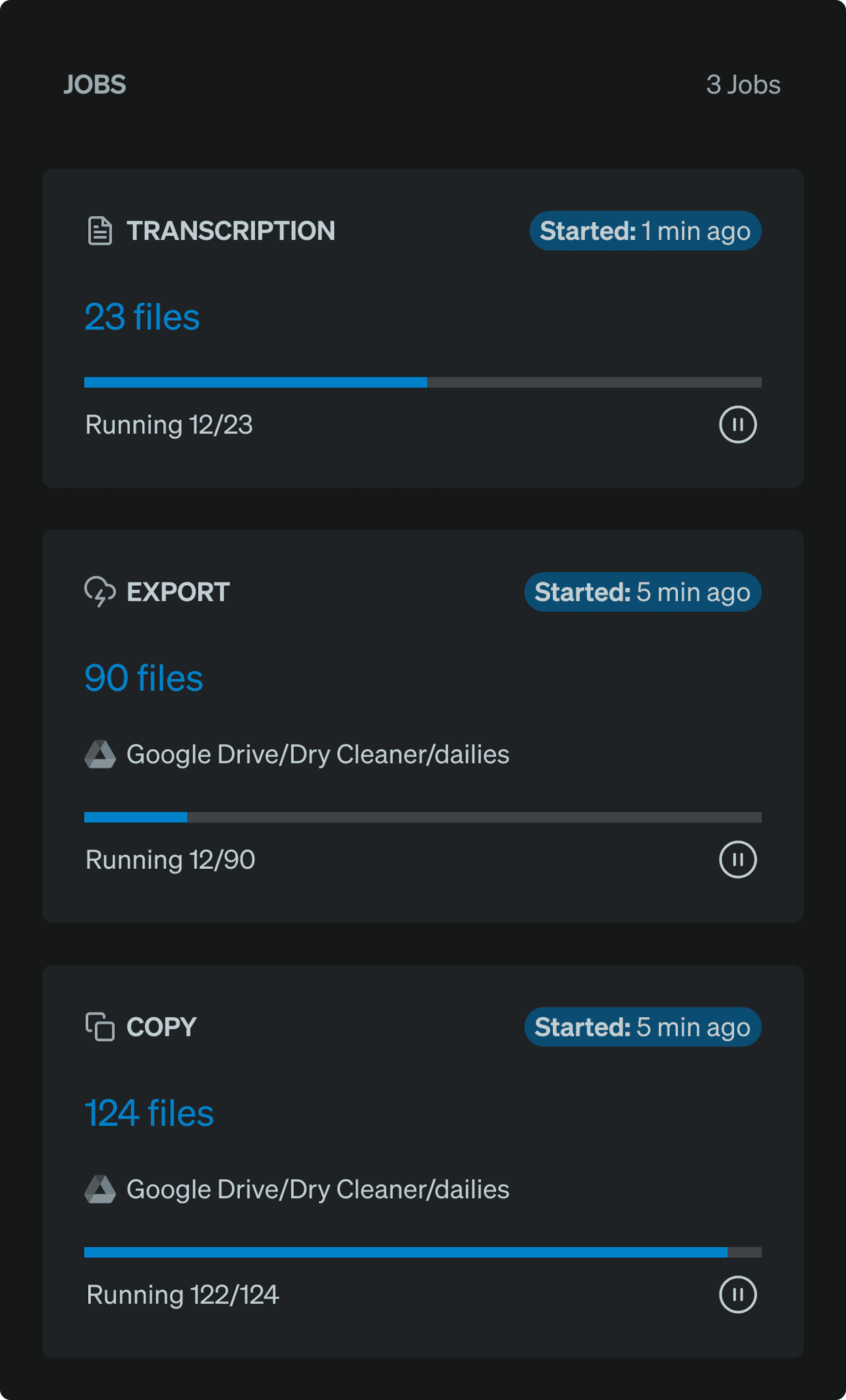Screen dimensions: 846x1400
Task: Pause the Export job
Action: click(x=737, y=859)
